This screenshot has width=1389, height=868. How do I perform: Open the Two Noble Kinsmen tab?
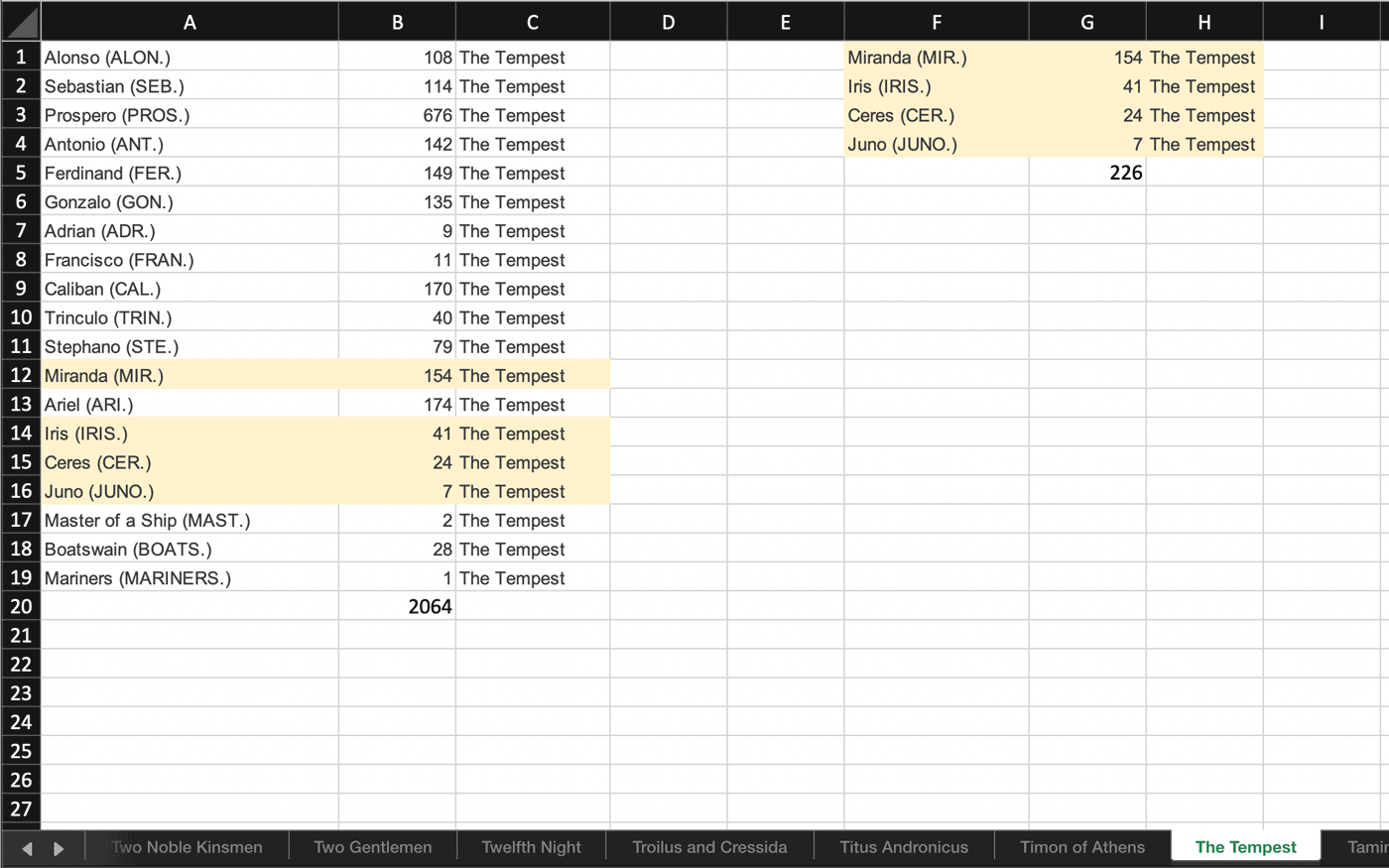[x=187, y=847]
